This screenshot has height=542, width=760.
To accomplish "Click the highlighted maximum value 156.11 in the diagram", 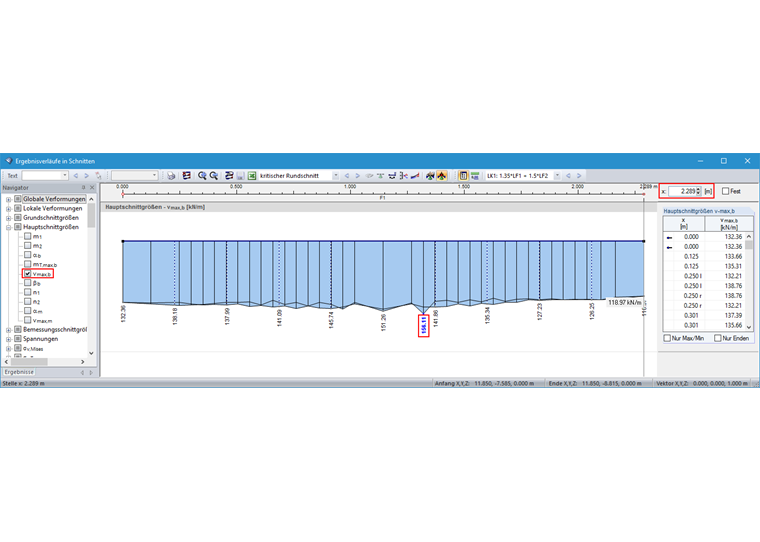I will (424, 325).
